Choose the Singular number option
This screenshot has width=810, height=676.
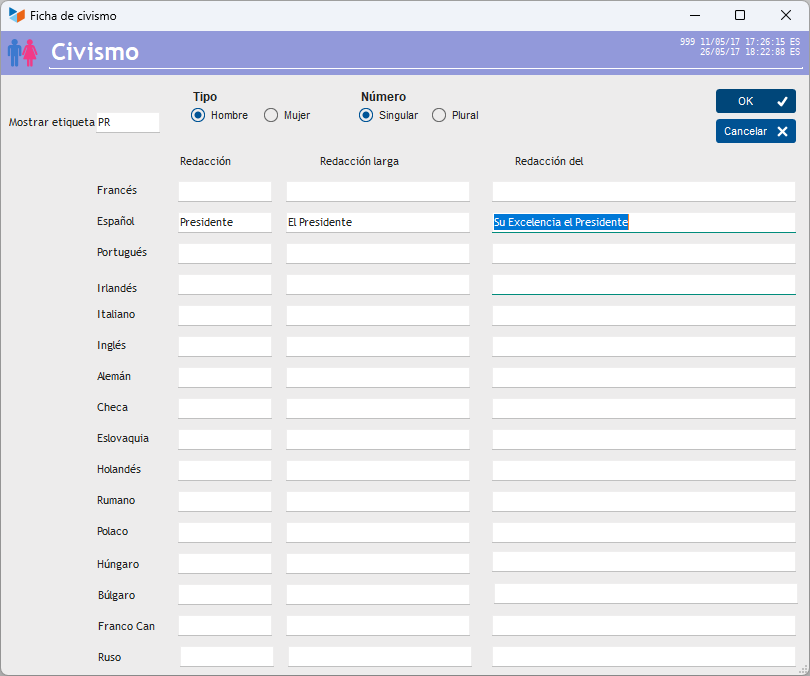pyautogui.click(x=366, y=115)
